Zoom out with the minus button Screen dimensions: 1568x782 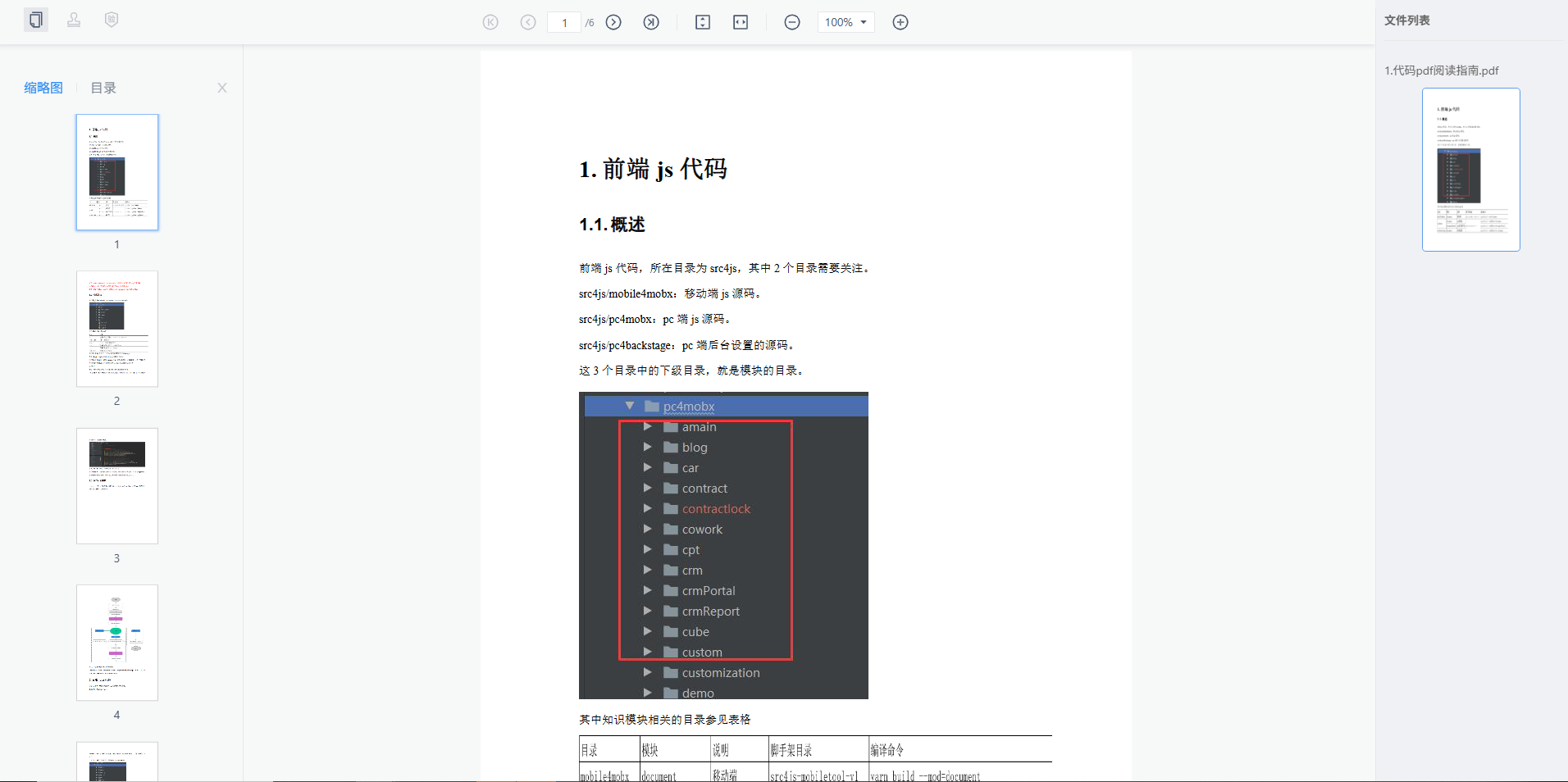(792, 22)
